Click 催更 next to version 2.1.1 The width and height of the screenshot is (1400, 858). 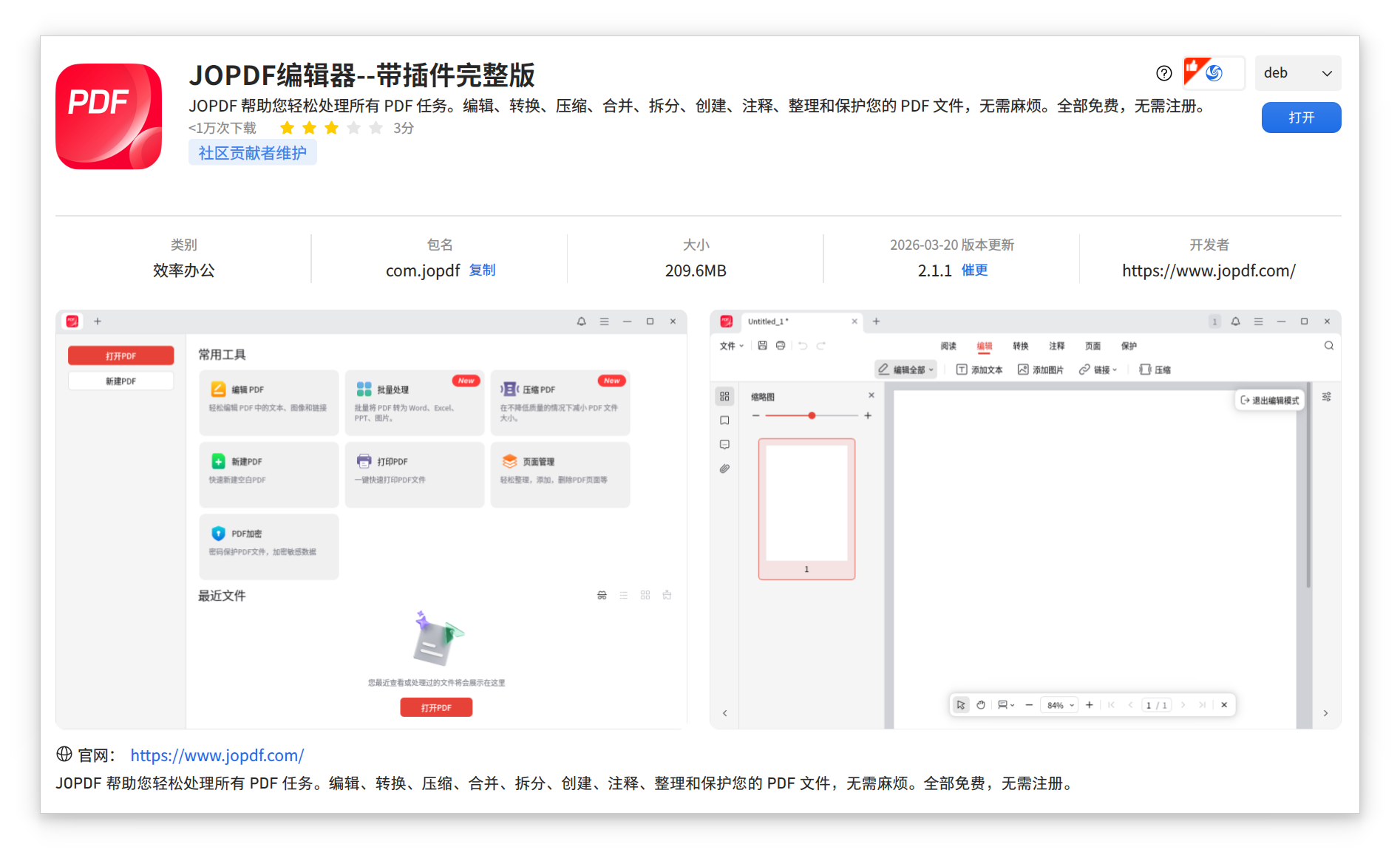click(975, 270)
